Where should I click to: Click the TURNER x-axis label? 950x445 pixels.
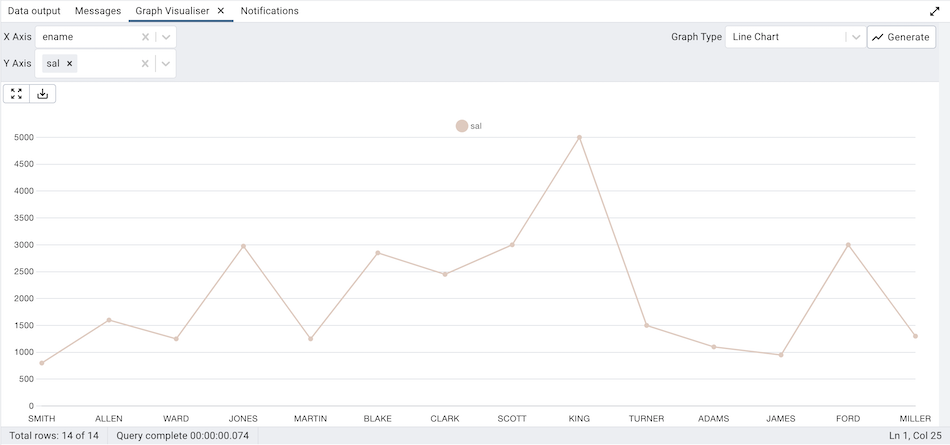point(646,418)
